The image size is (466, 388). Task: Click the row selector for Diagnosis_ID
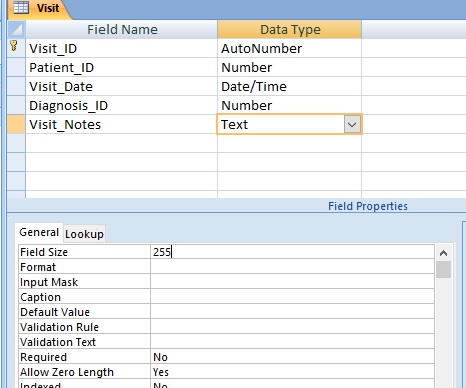16,106
